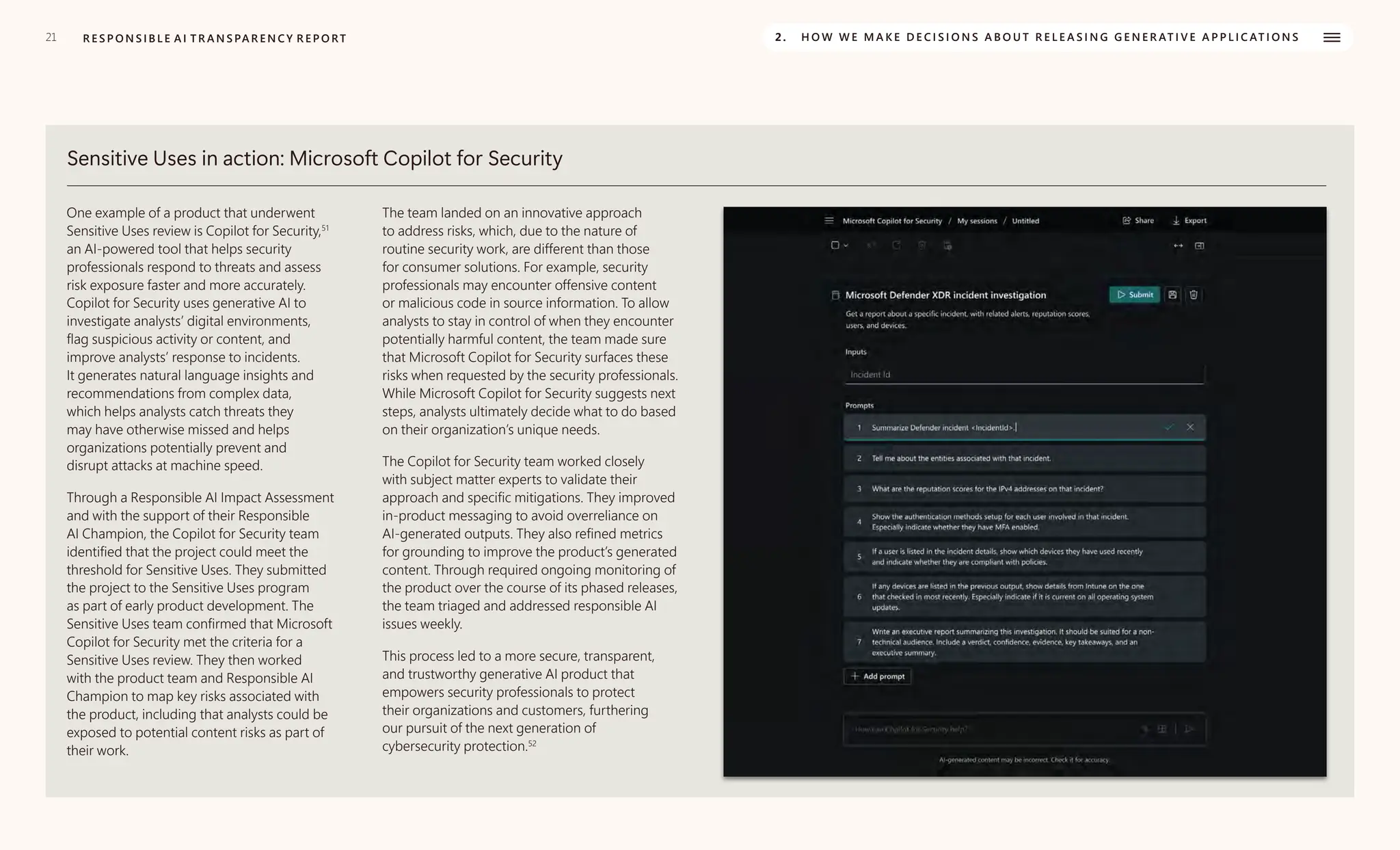The image size is (1400, 850).
Task: Delete promptbook using trash icon beside Submit
Action: 1194,295
